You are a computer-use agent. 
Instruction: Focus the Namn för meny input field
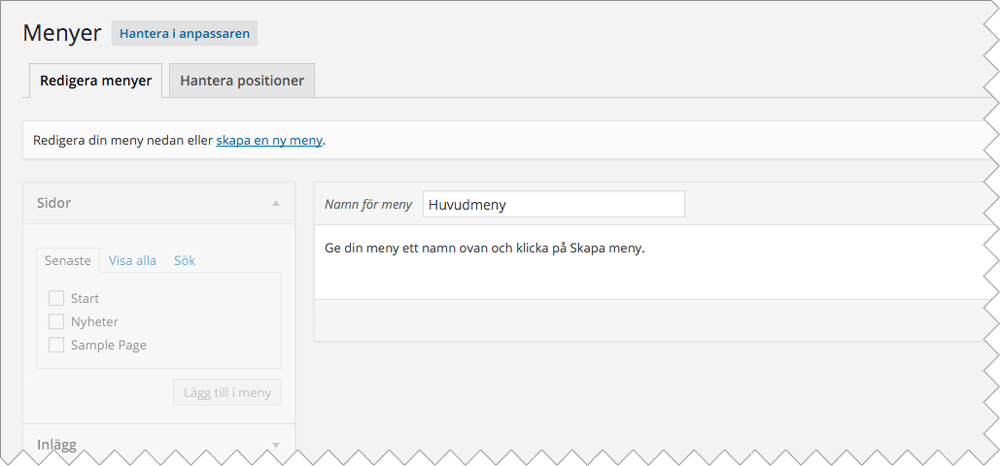tap(554, 205)
